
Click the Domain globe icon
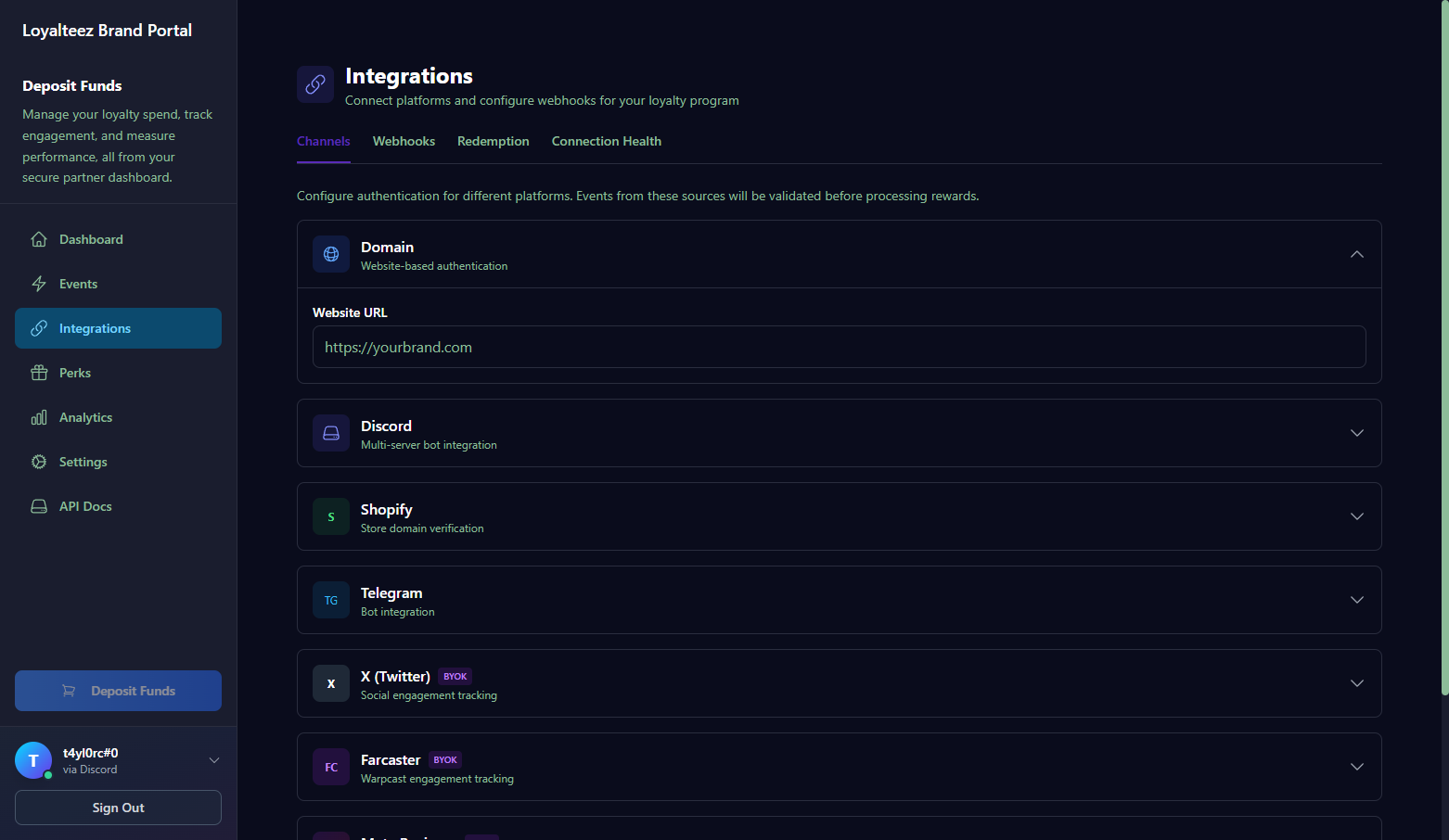pyautogui.click(x=331, y=254)
